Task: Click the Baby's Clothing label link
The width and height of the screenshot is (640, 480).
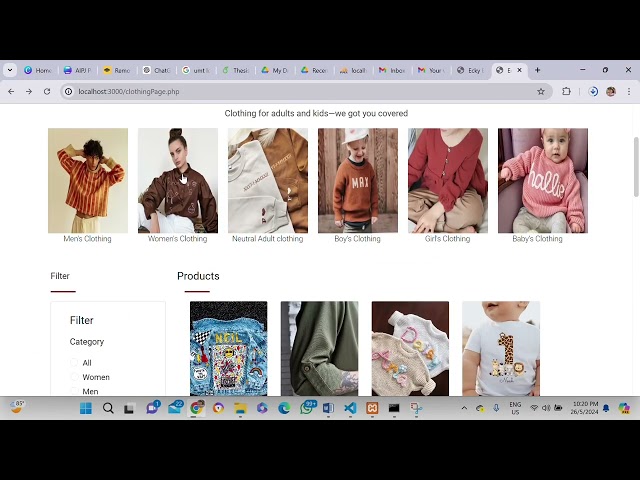Action: tap(538, 239)
